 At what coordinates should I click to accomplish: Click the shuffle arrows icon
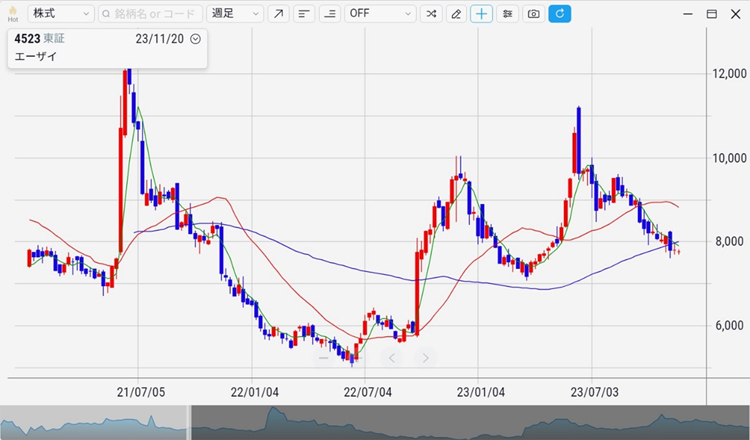click(x=430, y=14)
